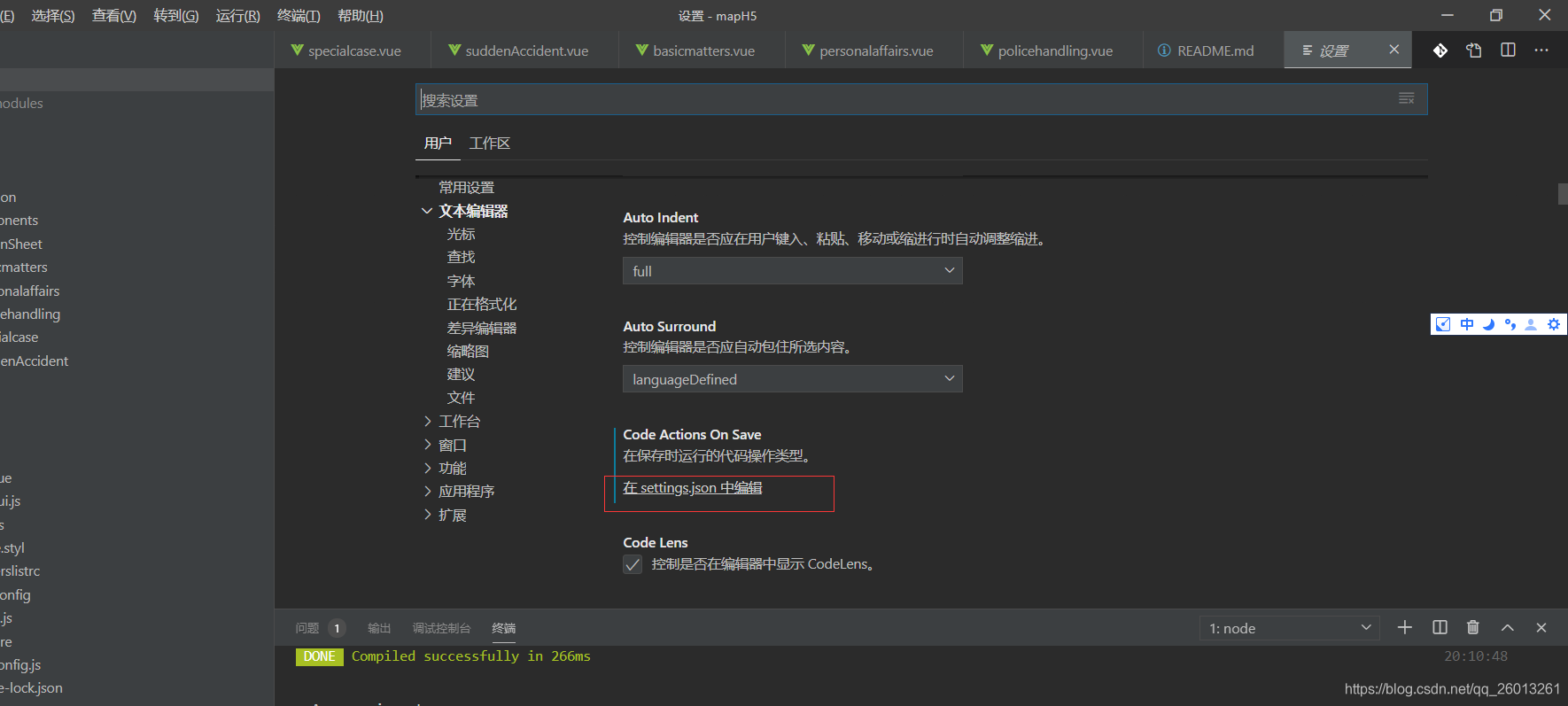This screenshot has width=1568, height=706.
Task: Click the settings editor scrollbar thumb
Action: (x=1563, y=193)
